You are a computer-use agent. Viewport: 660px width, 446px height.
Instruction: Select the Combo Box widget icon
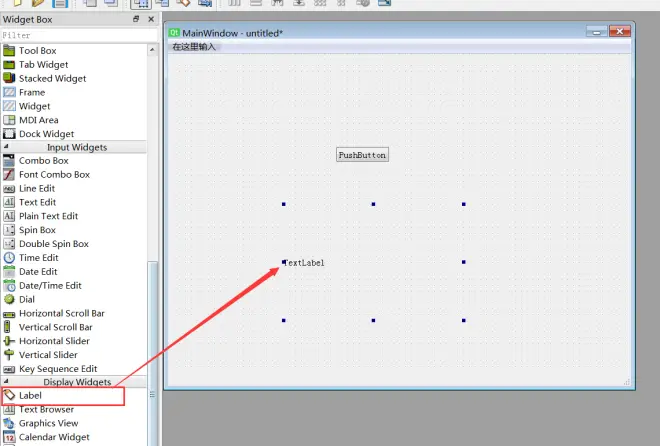(9, 161)
